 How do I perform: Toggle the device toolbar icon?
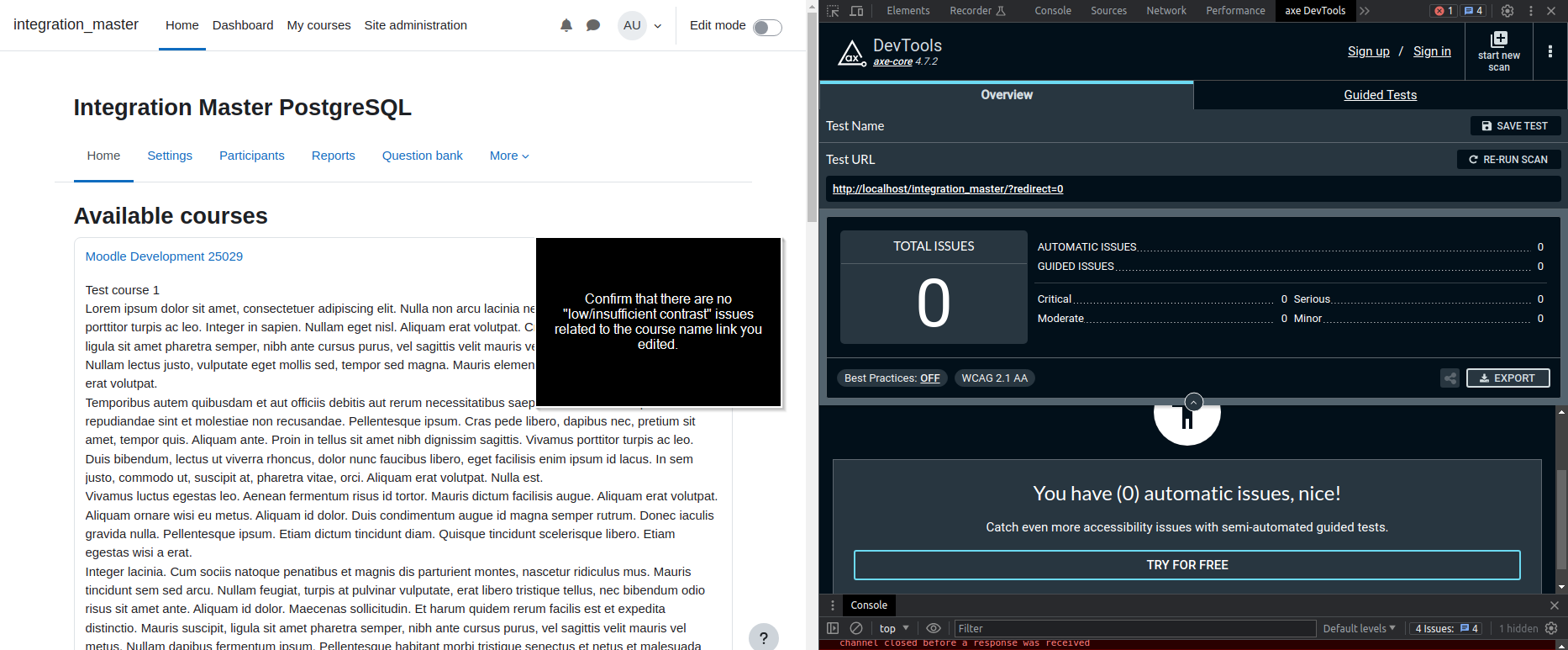coord(856,11)
